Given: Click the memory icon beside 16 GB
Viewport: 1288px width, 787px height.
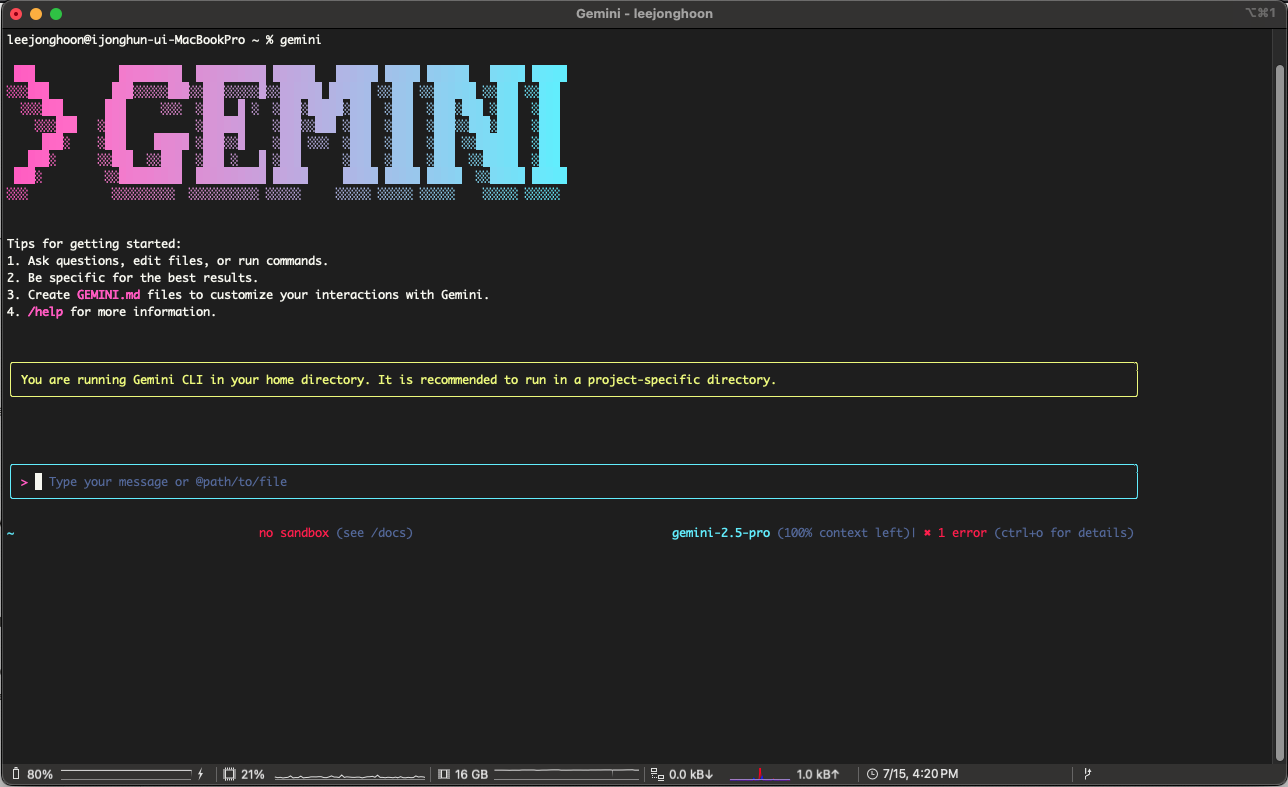Looking at the screenshot, I should pyautogui.click(x=445, y=774).
